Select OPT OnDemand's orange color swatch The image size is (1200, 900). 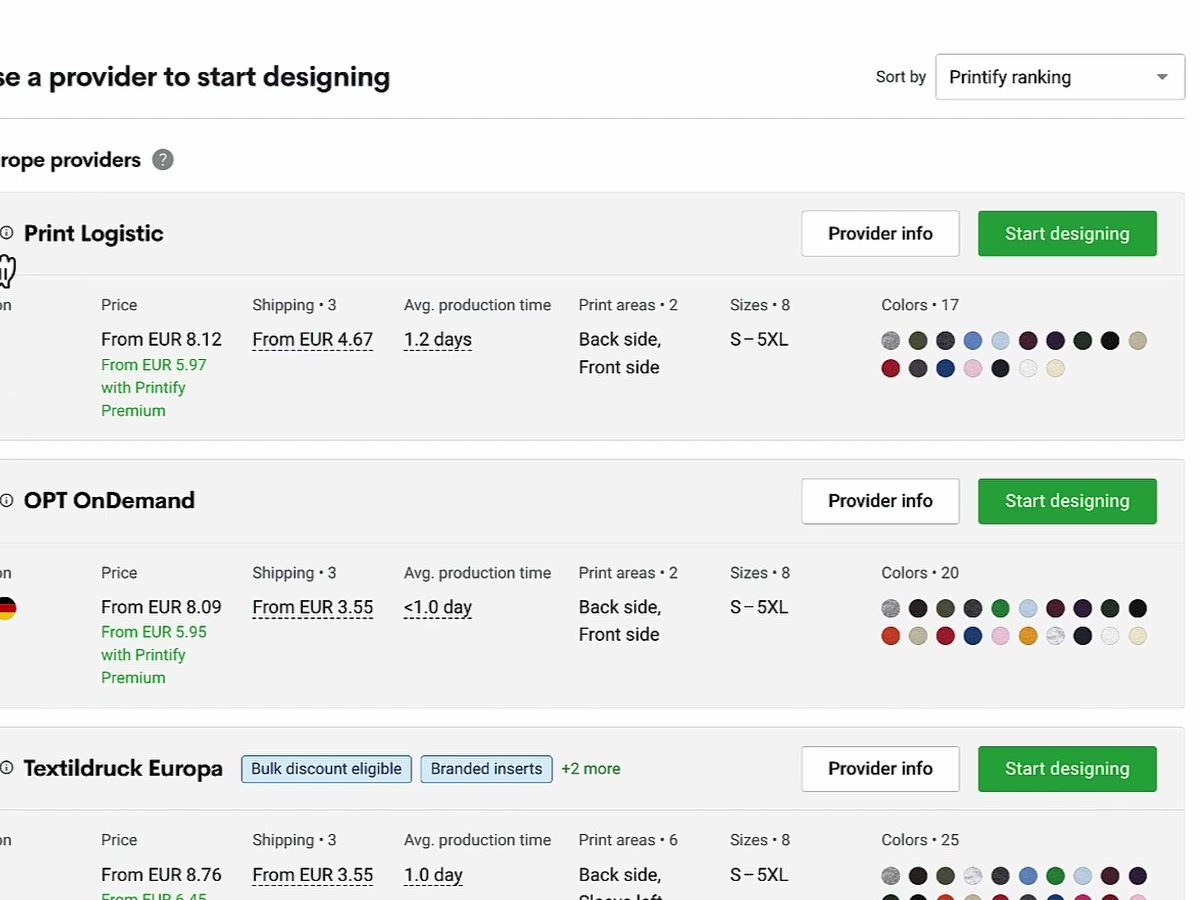891,636
